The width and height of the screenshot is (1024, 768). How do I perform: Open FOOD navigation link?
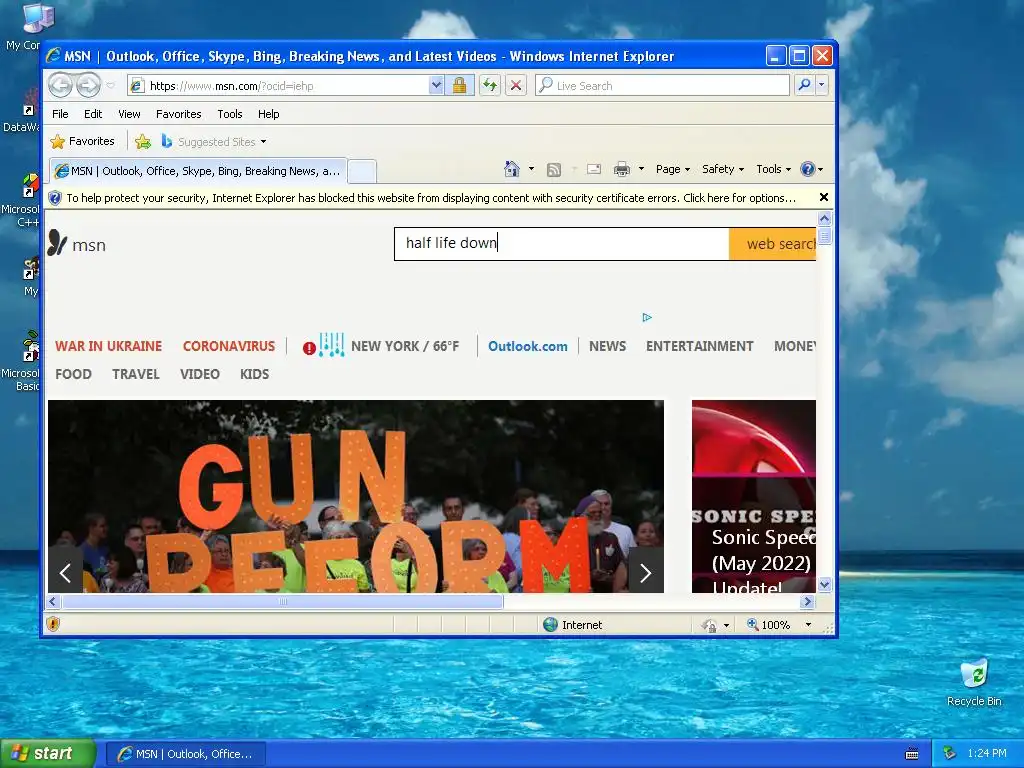[73, 374]
